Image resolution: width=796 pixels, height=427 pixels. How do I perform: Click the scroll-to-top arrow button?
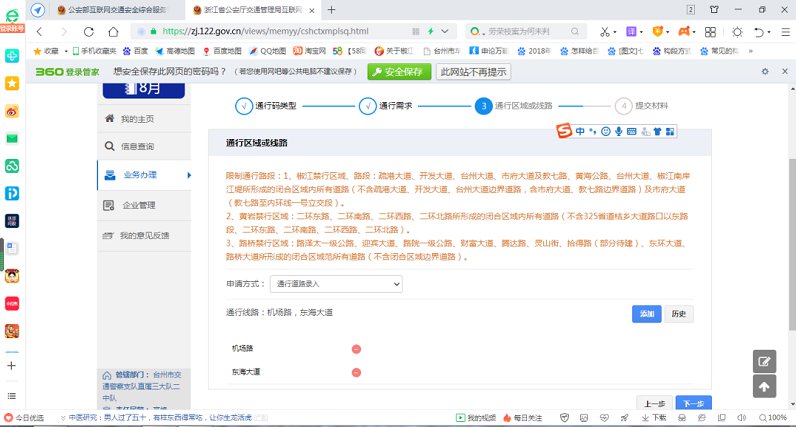click(x=764, y=386)
